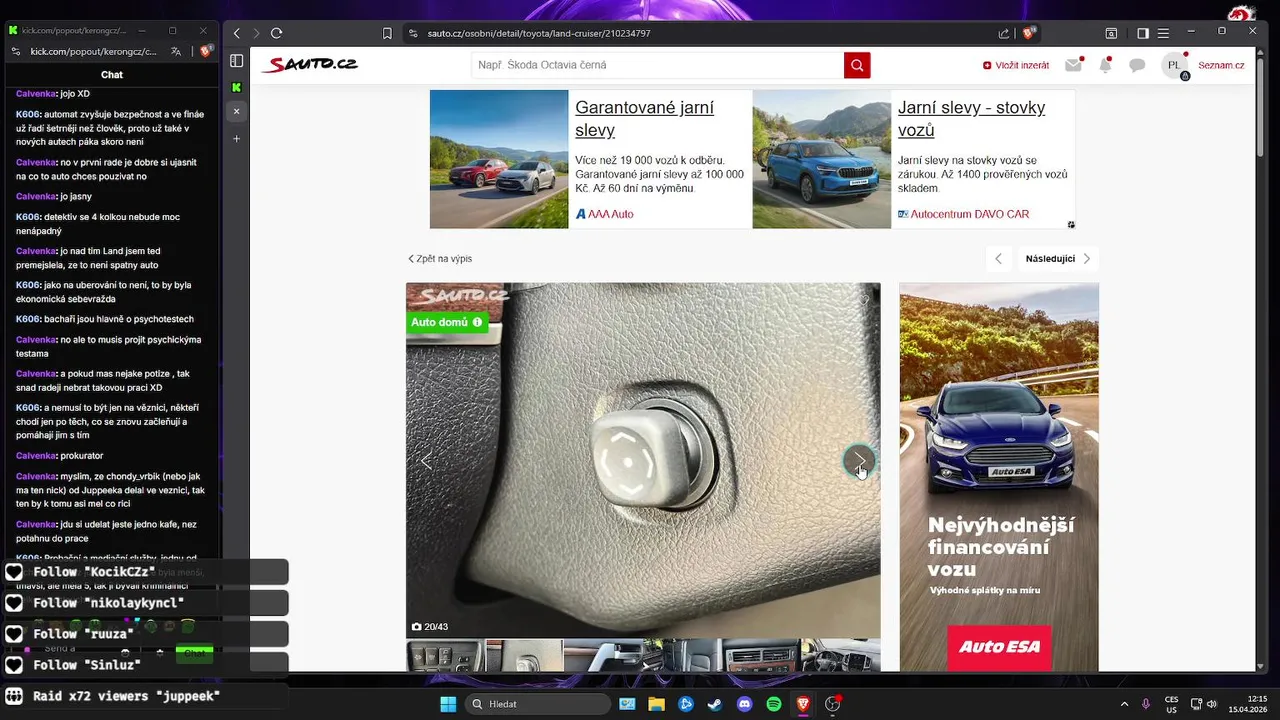This screenshot has width=1280, height=720.
Task: Select the Kick tab in the vertical tab strip
Action: (x=237, y=88)
